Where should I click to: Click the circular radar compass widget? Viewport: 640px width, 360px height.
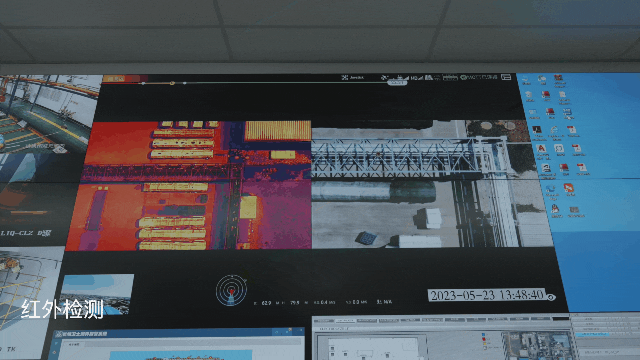coord(231,290)
